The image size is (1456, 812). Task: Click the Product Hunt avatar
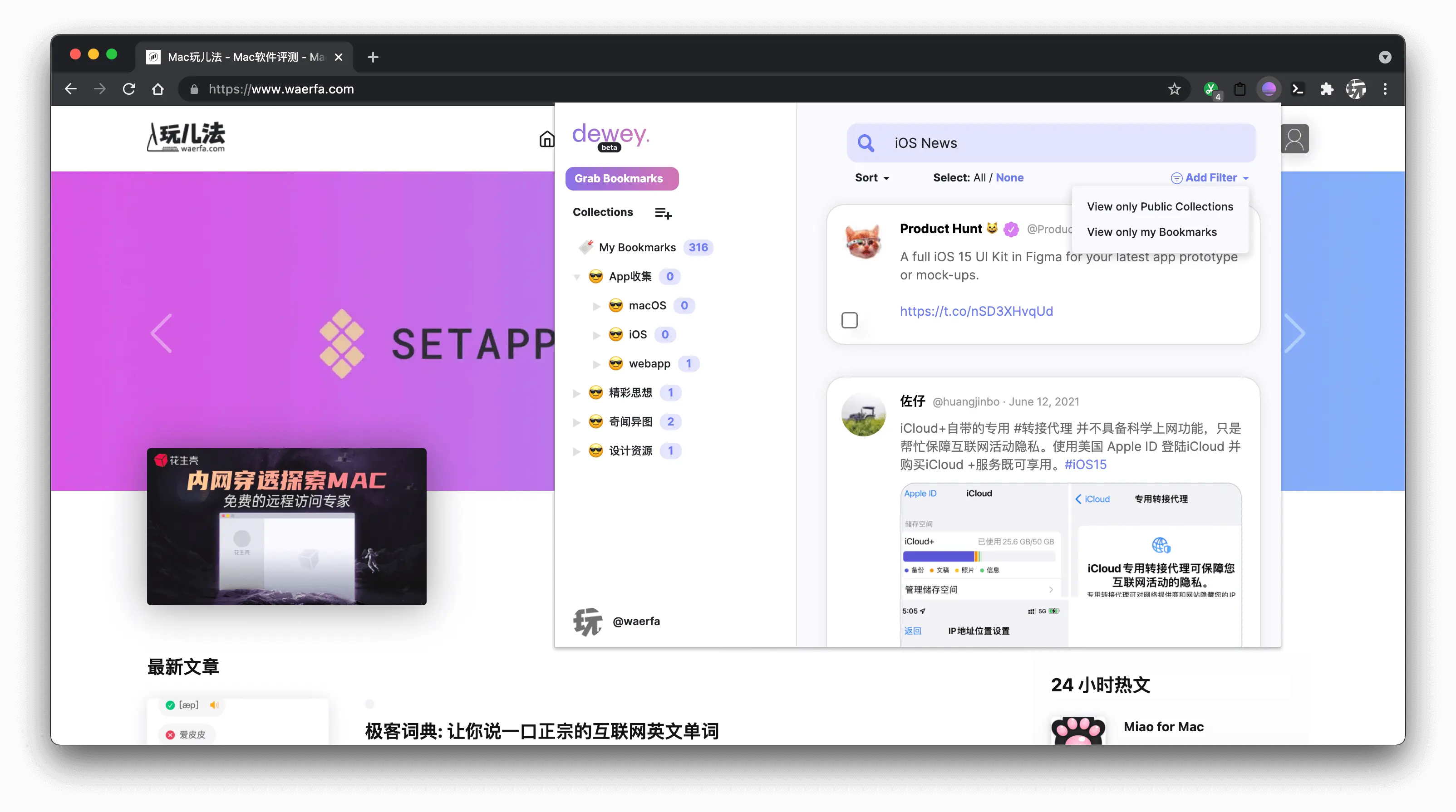[864, 241]
